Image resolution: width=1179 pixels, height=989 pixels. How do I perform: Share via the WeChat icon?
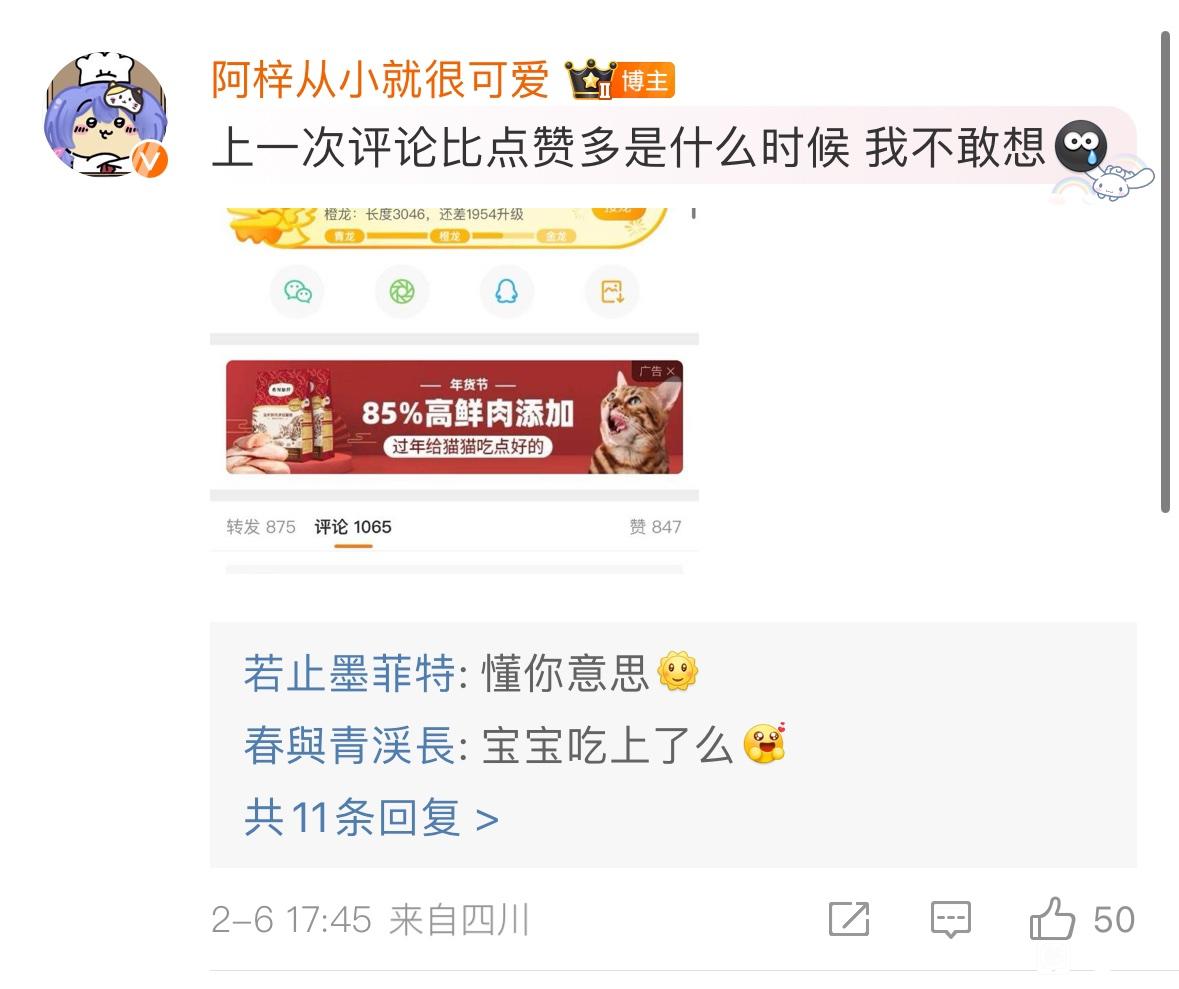pos(297,291)
